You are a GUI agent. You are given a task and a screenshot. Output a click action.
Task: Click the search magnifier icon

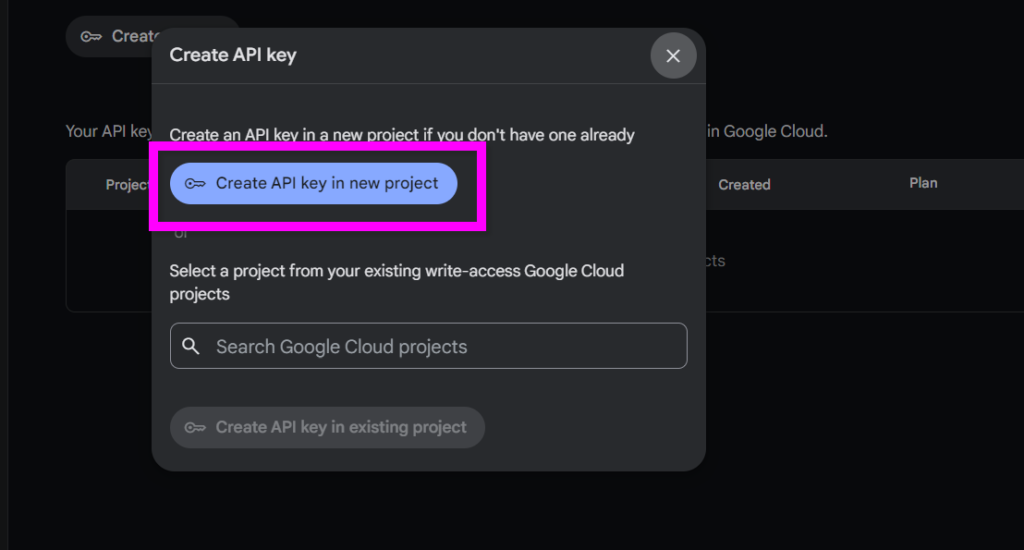pos(191,347)
